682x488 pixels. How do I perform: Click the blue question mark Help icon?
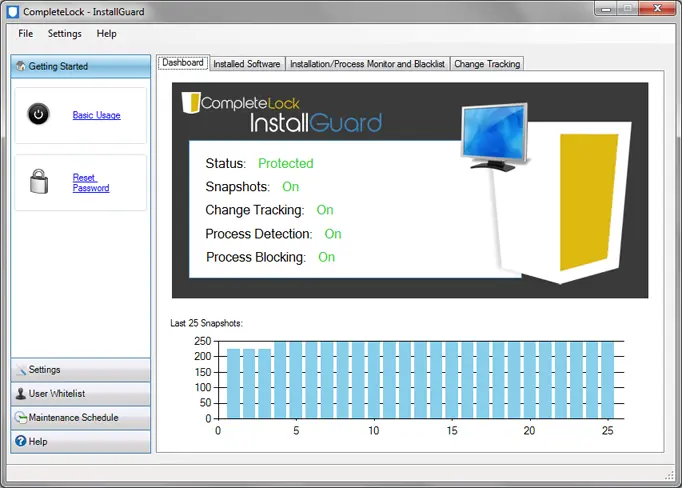click(20, 441)
